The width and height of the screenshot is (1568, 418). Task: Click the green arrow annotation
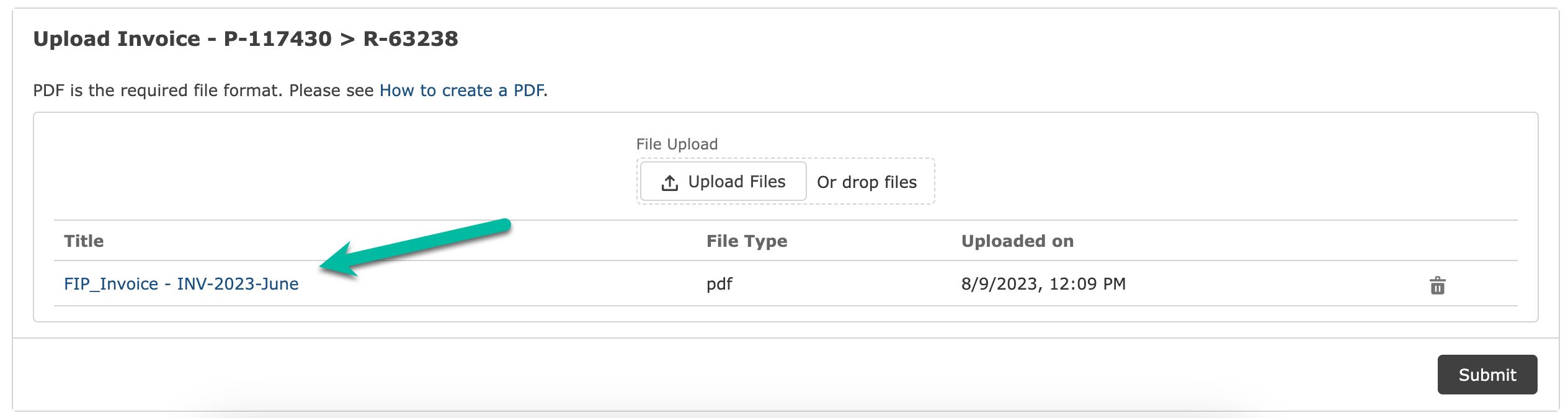coord(414,247)
